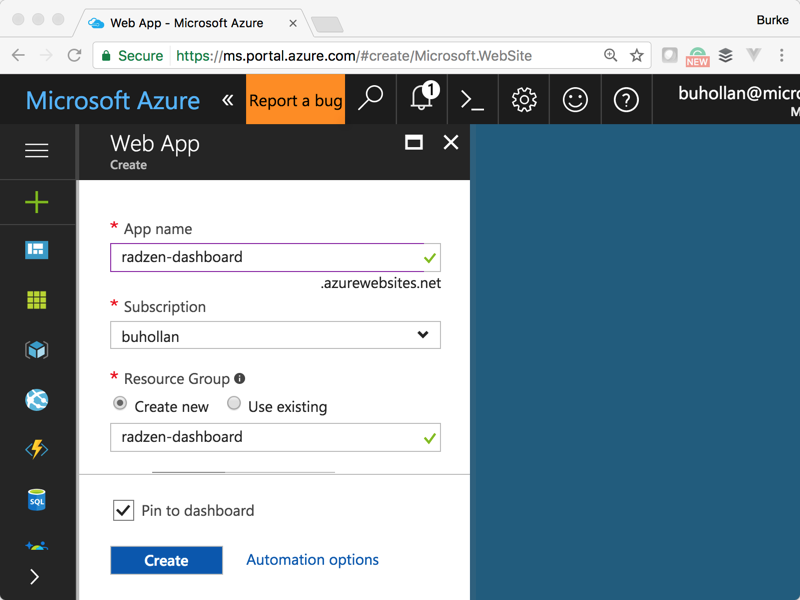Click the zoom magnifier in address bar
The image size is (800, 600).
pos(610,55)
